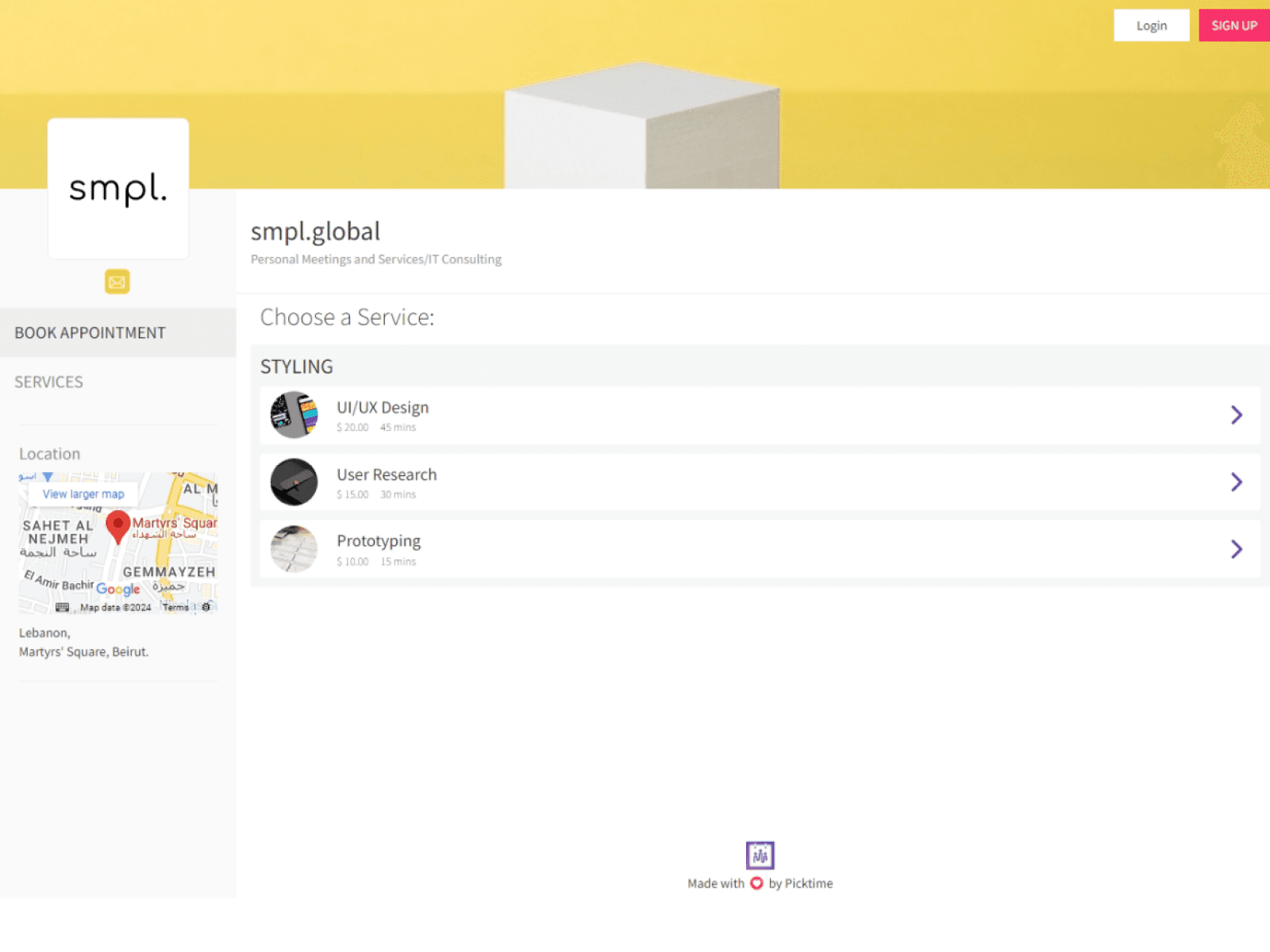Select the UI/UX Design service title
This screenshot has height=952, width=1270.
click(383, 408)
